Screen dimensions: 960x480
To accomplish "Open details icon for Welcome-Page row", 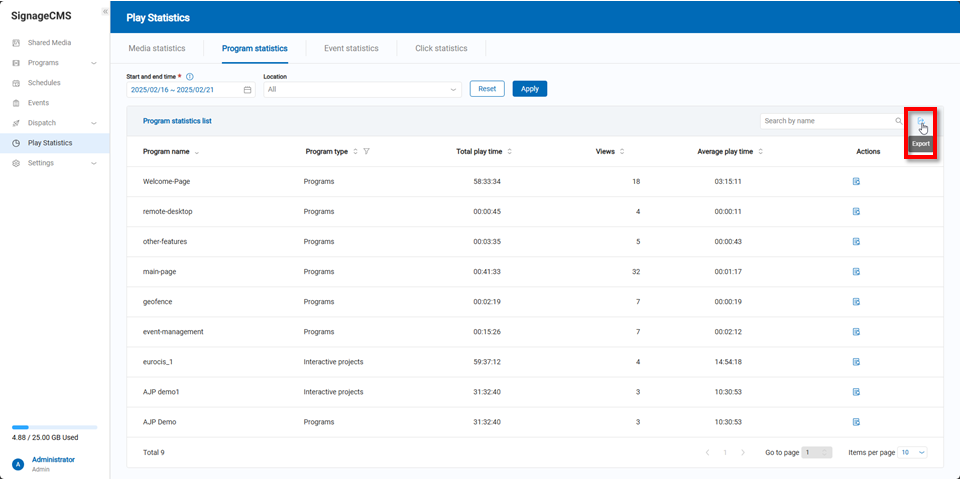I will click(856, 182).
